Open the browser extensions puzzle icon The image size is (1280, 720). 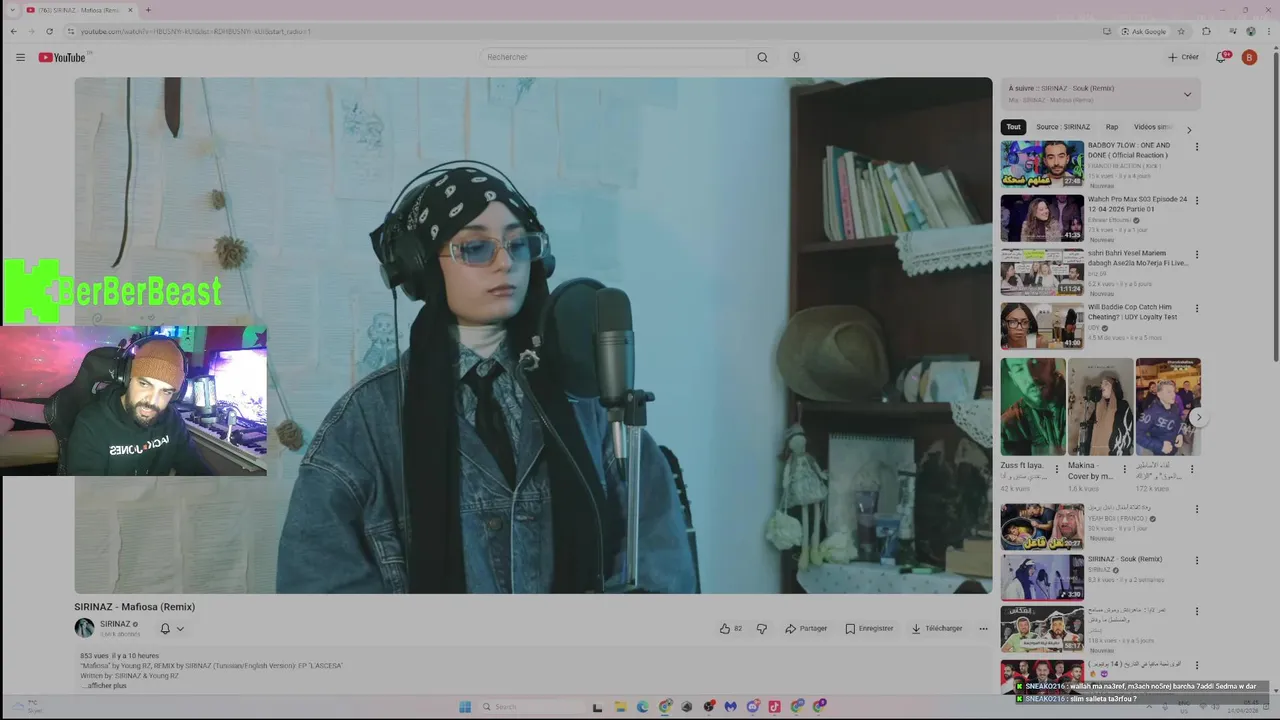(1206, 31)
